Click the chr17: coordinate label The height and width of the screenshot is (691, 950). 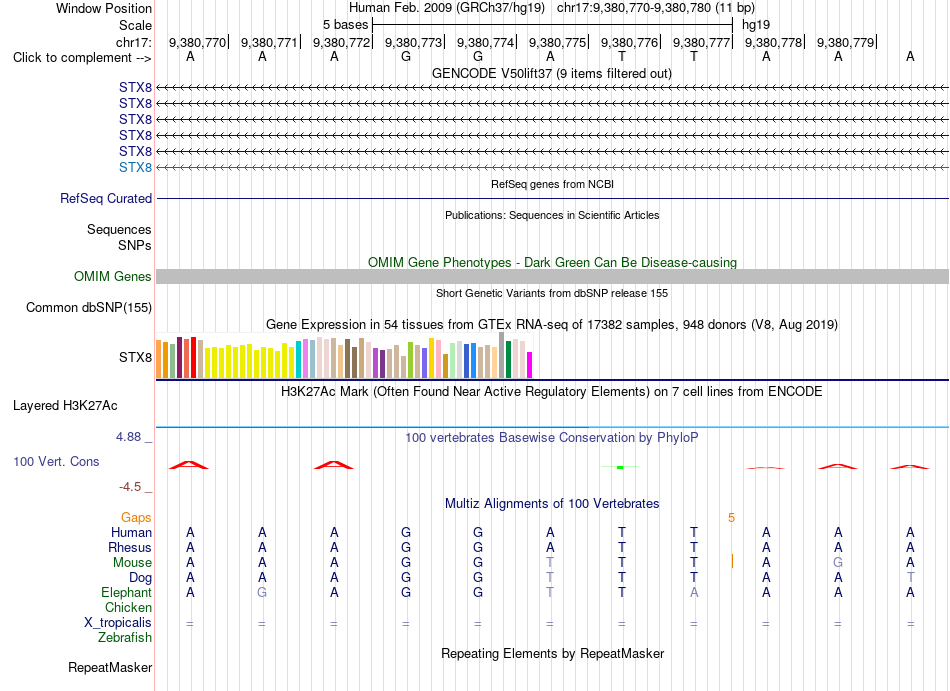point(134,42)
